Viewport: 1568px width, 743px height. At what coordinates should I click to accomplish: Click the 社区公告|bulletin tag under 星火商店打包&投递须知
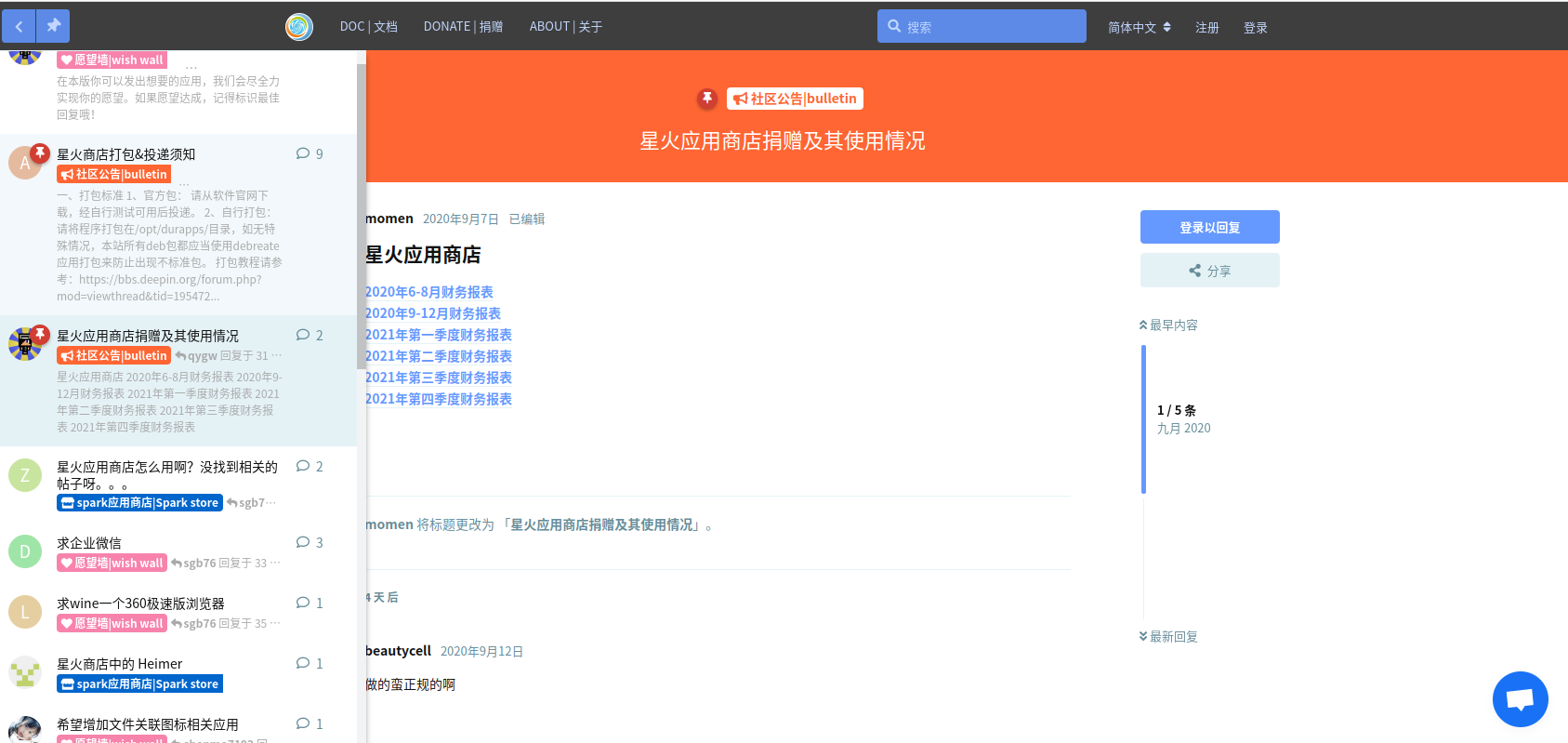point(114,175)
